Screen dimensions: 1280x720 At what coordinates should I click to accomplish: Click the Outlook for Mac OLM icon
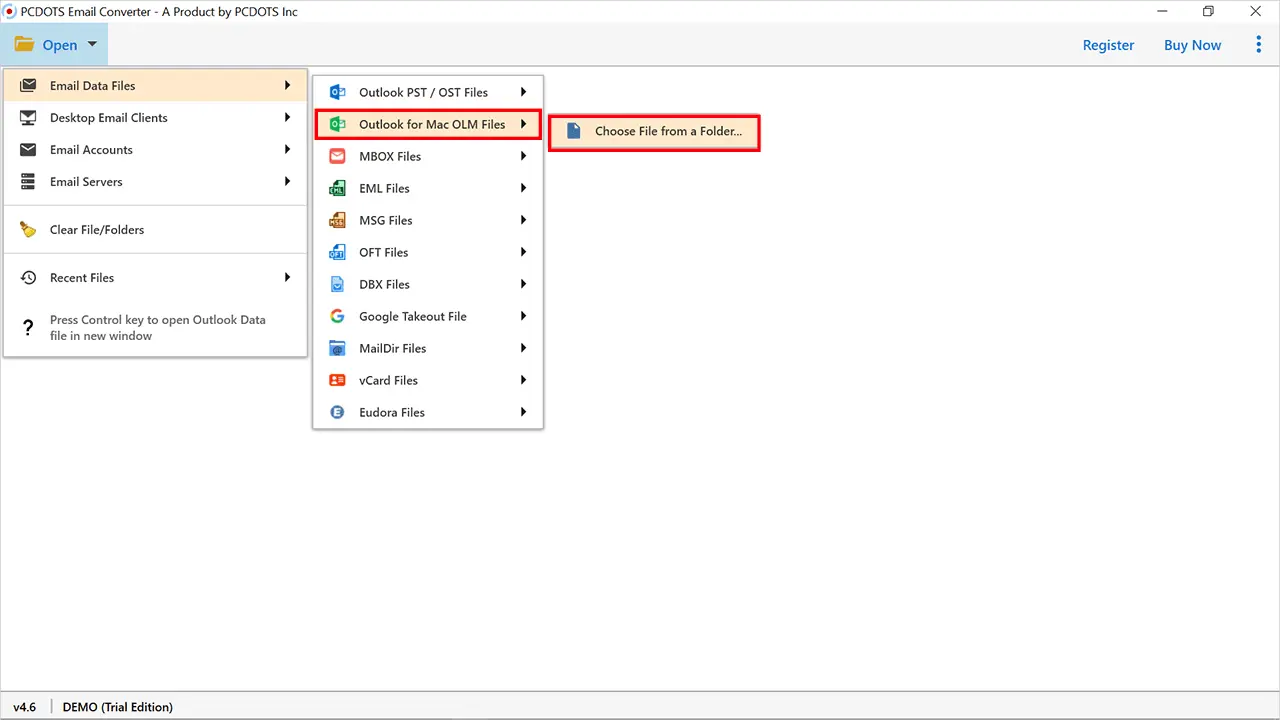pos(338,124)
